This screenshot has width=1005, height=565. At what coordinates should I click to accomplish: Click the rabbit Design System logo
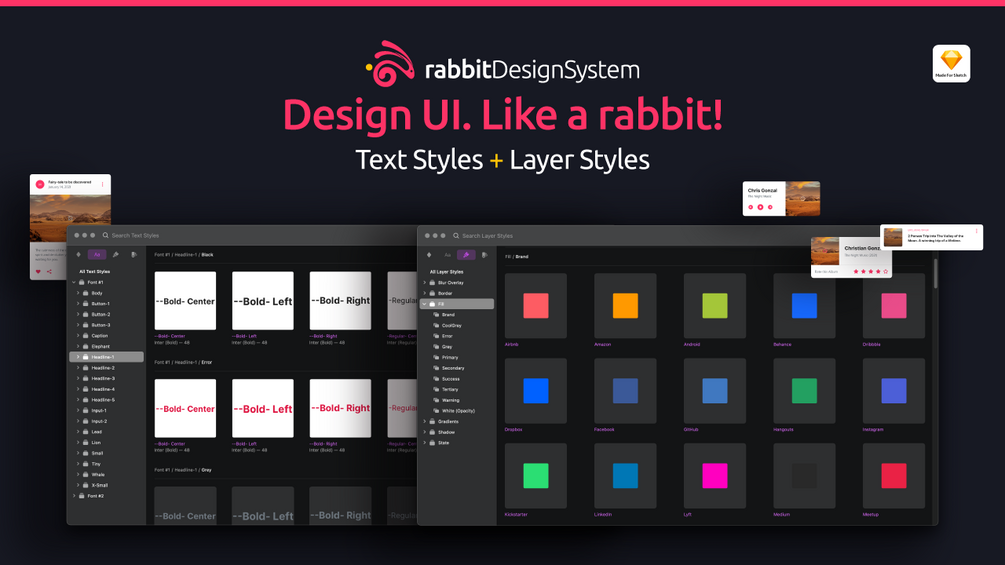(x=502, y=64)
